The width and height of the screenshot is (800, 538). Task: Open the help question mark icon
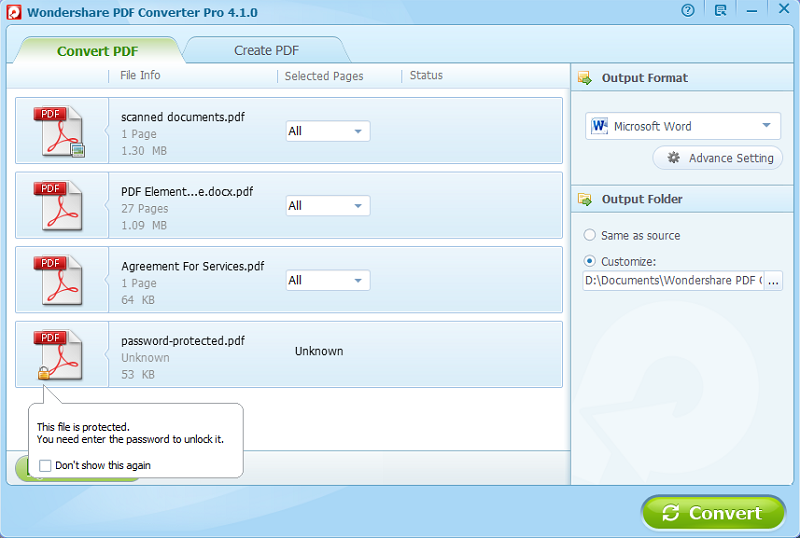click(x=688, y=10)
